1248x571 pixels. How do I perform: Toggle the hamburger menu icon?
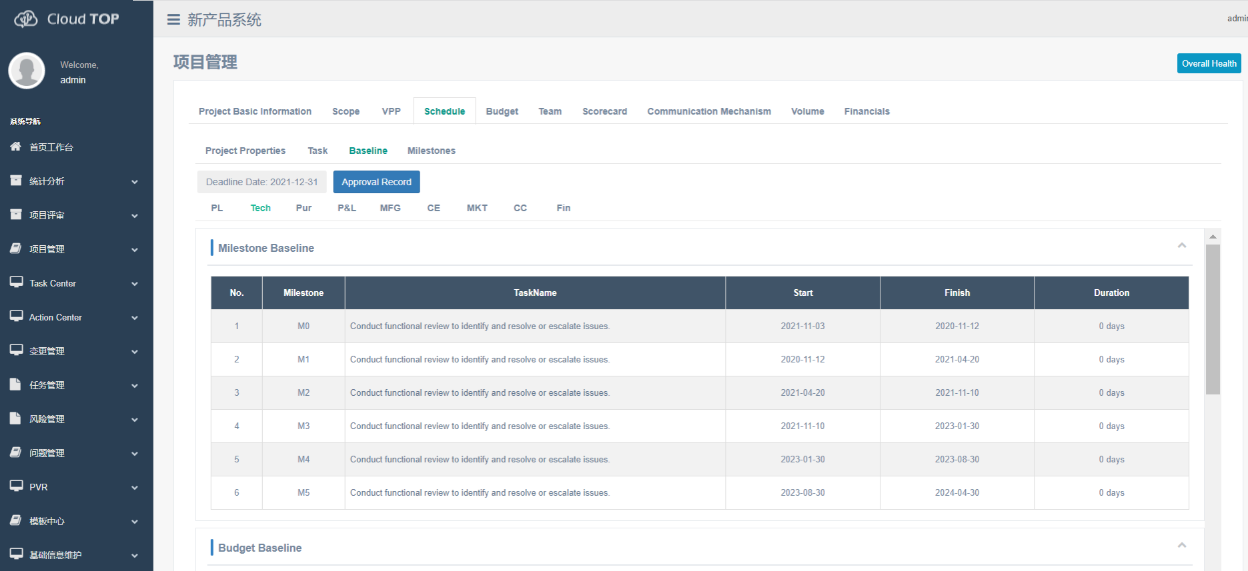click(174, 20)
